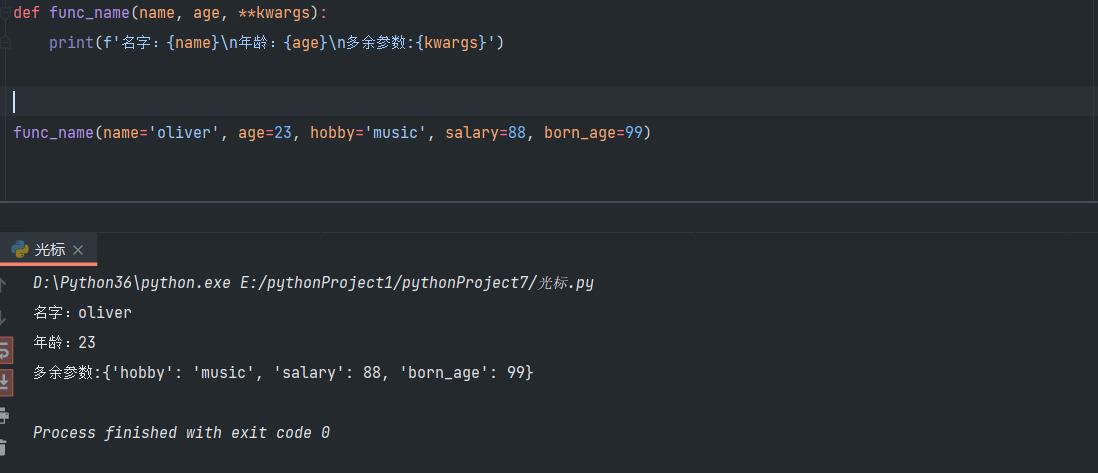Screen dimensions: 1098x473
Task: Click the up the stack trace arrow
Action: (x=4, y=284)
